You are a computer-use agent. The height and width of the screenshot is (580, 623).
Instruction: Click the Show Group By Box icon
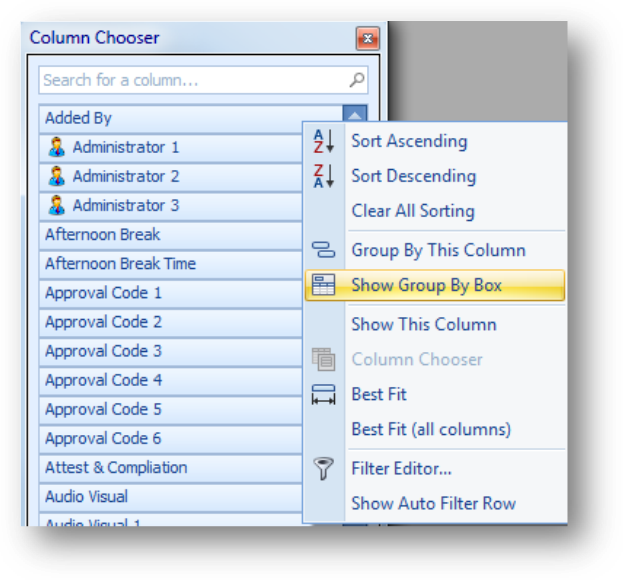click(323, 285)
